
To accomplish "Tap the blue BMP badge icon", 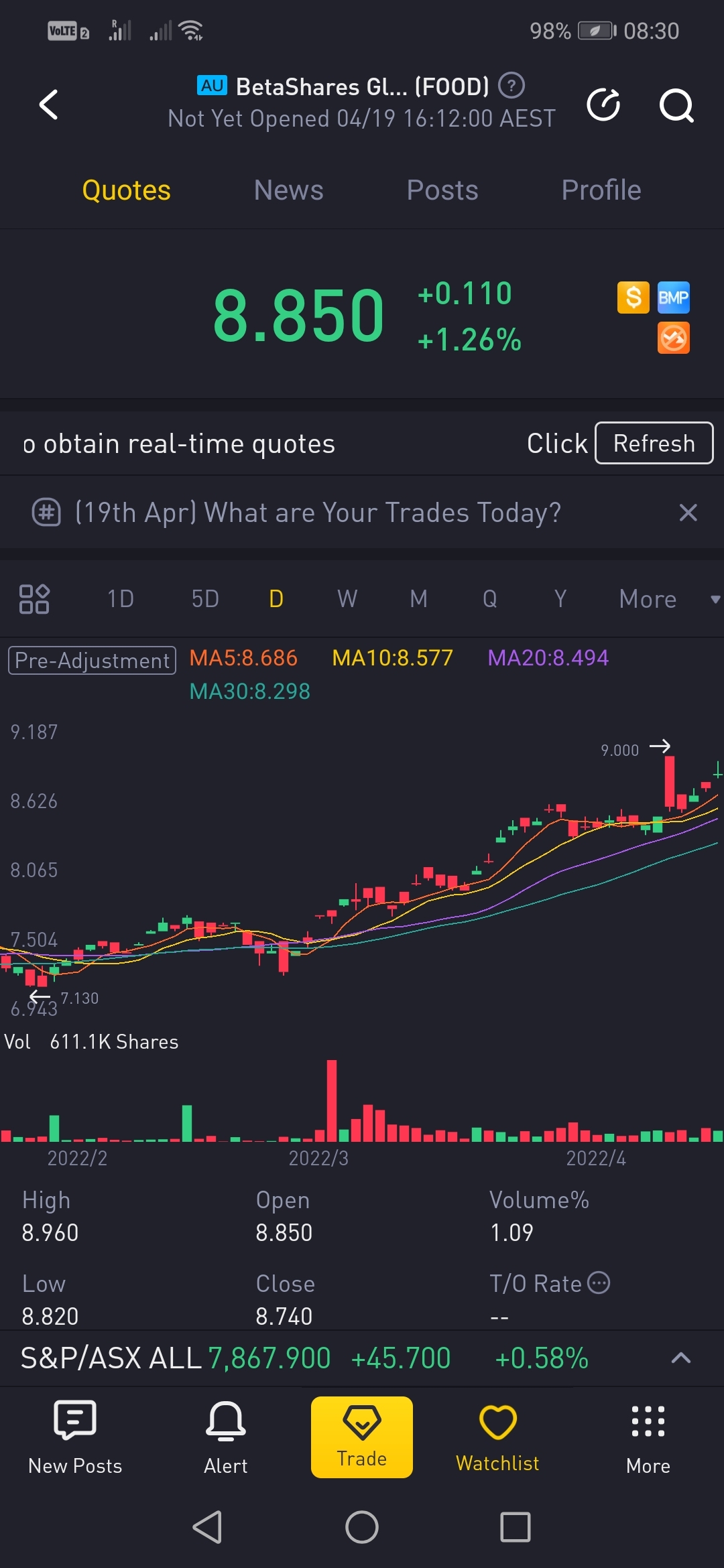I will pos(674,298).
